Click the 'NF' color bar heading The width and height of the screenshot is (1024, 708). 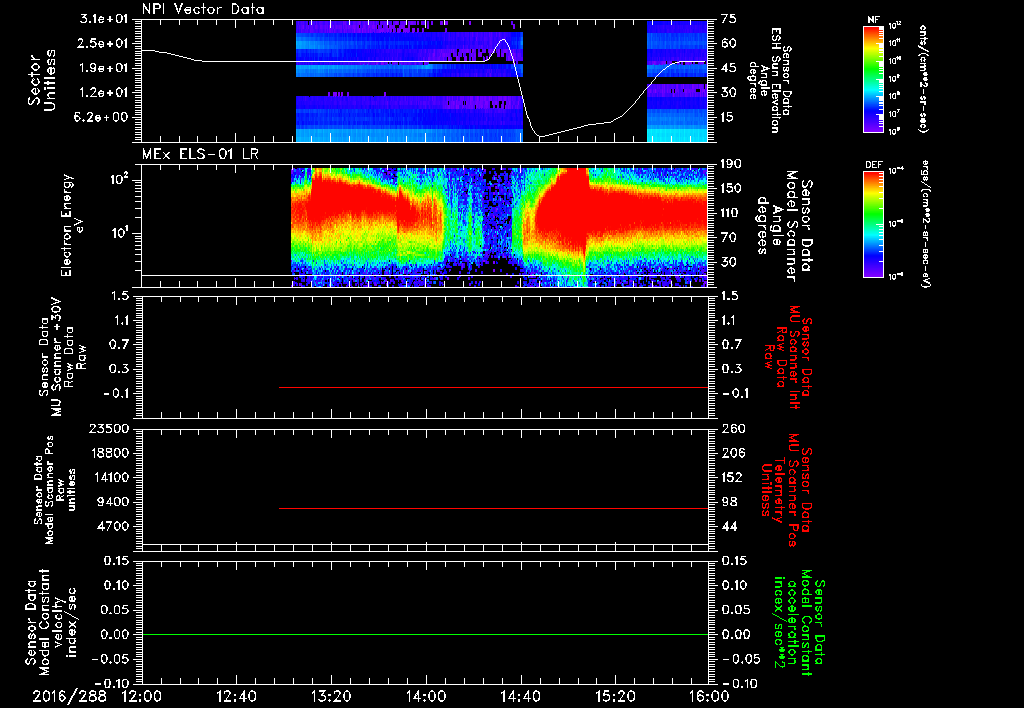[873, 20]
